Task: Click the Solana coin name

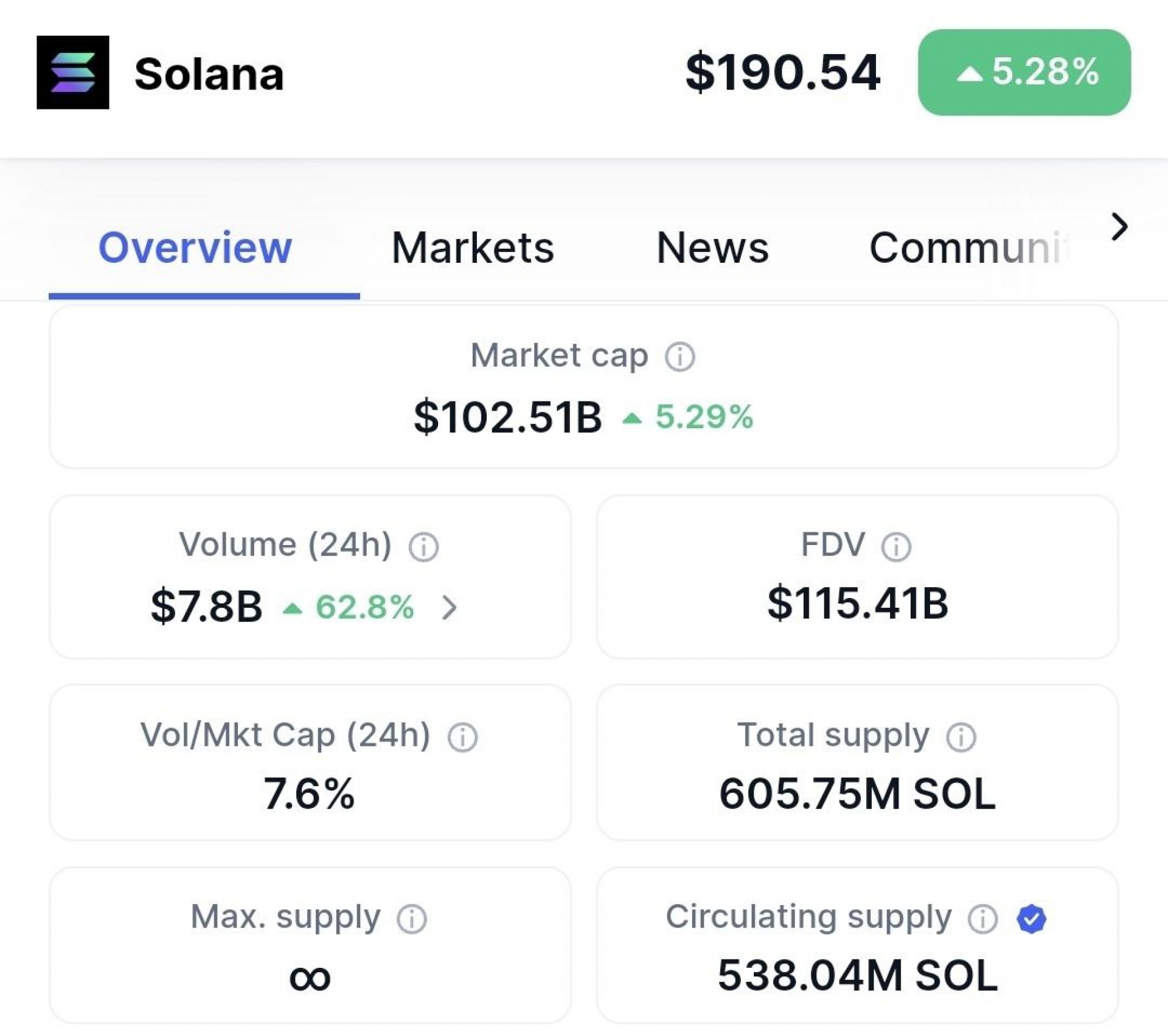Action: pyautogui.click(x=209, y=74)
